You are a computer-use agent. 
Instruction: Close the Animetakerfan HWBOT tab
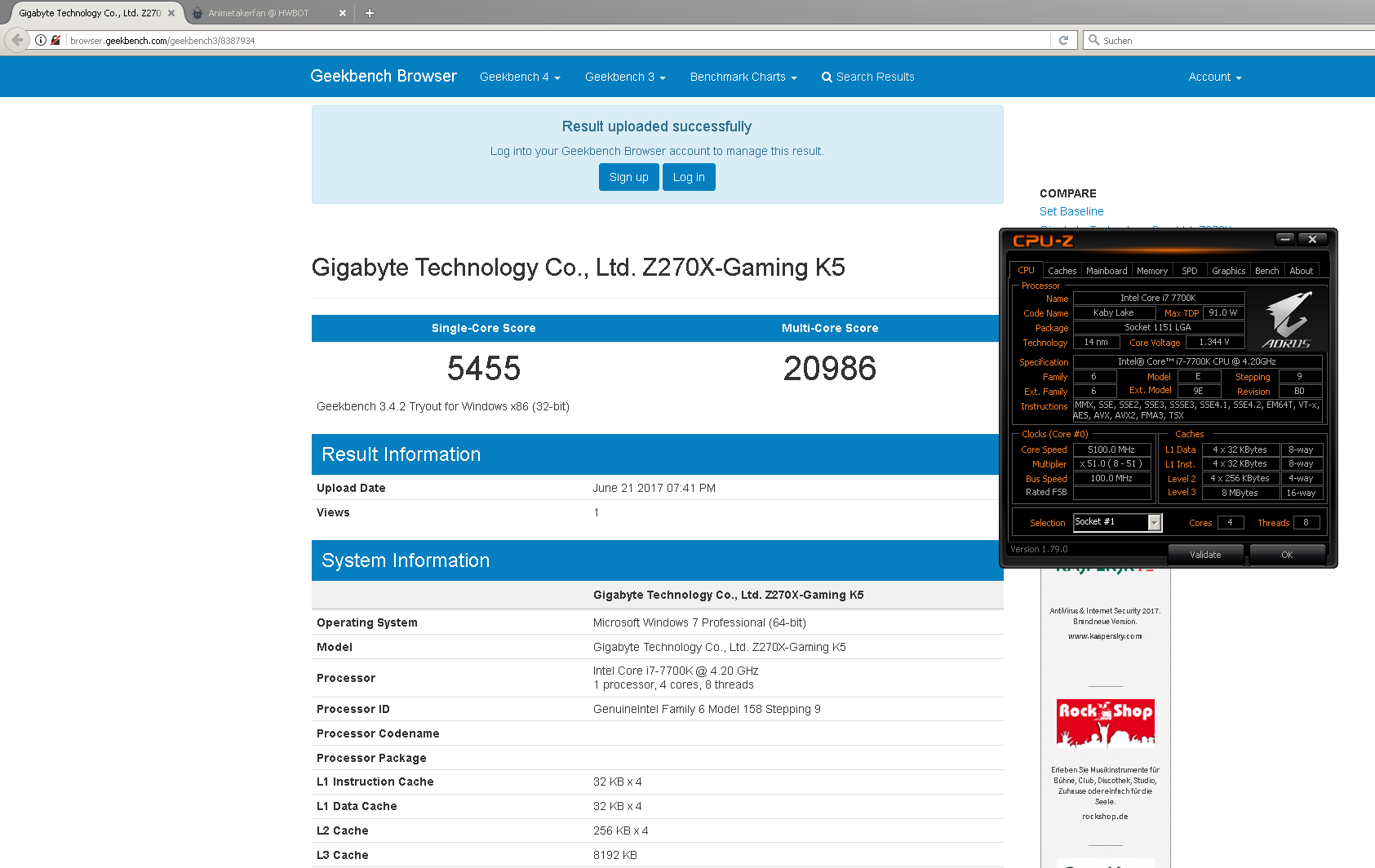click(343, 13)
